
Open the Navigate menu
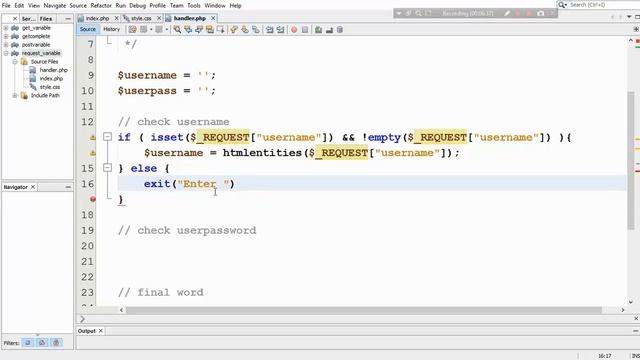pyautogui.click(x=55, y=5)
